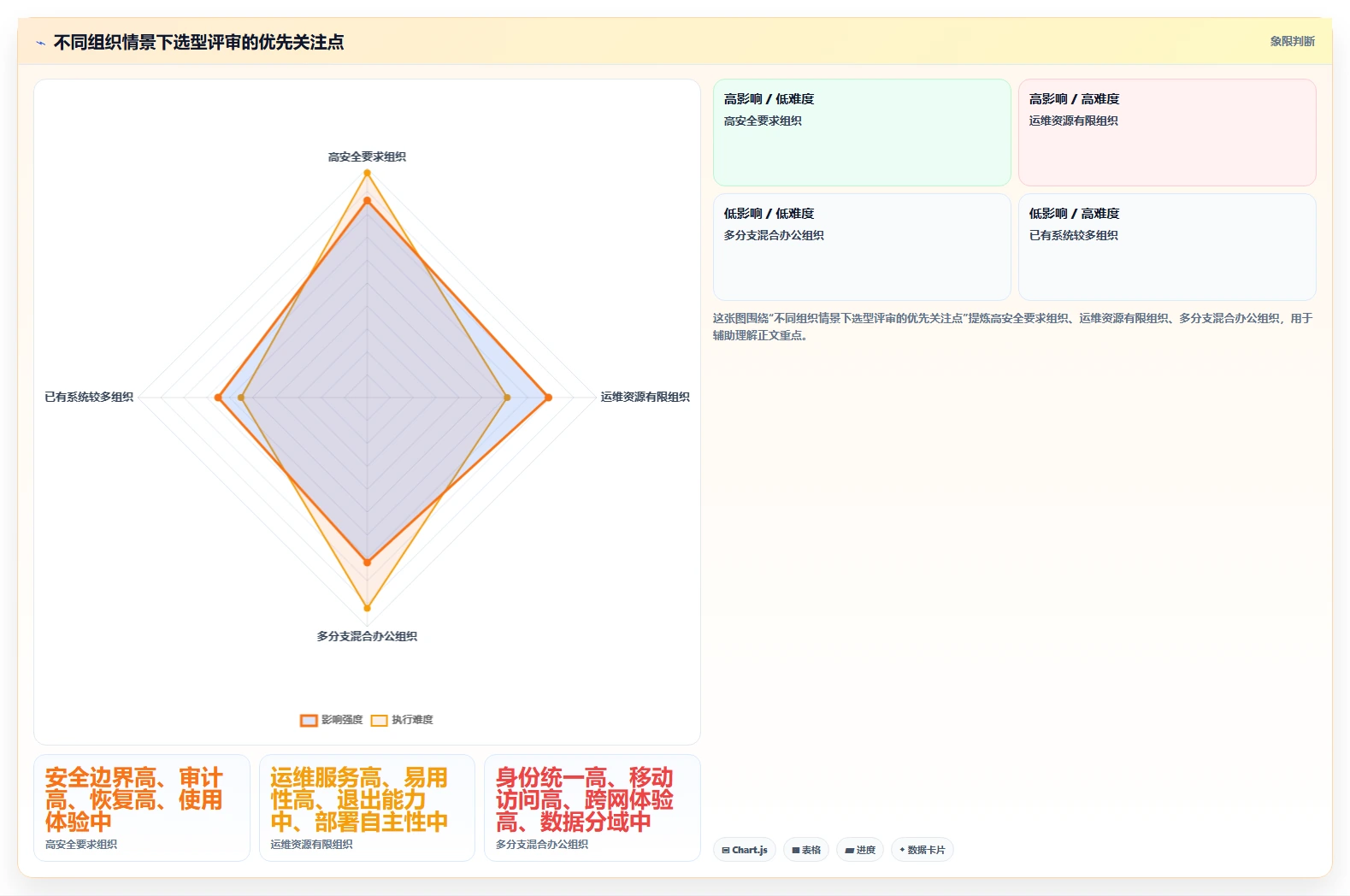Click 已有系统较多组织 text in the quadrant card
The height and width of the screenshot is (896, 1350).
pos(1074,235)
